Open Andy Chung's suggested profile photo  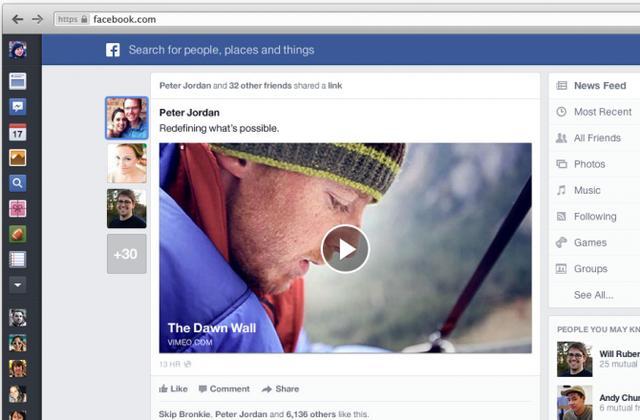[x=575, y=402]
